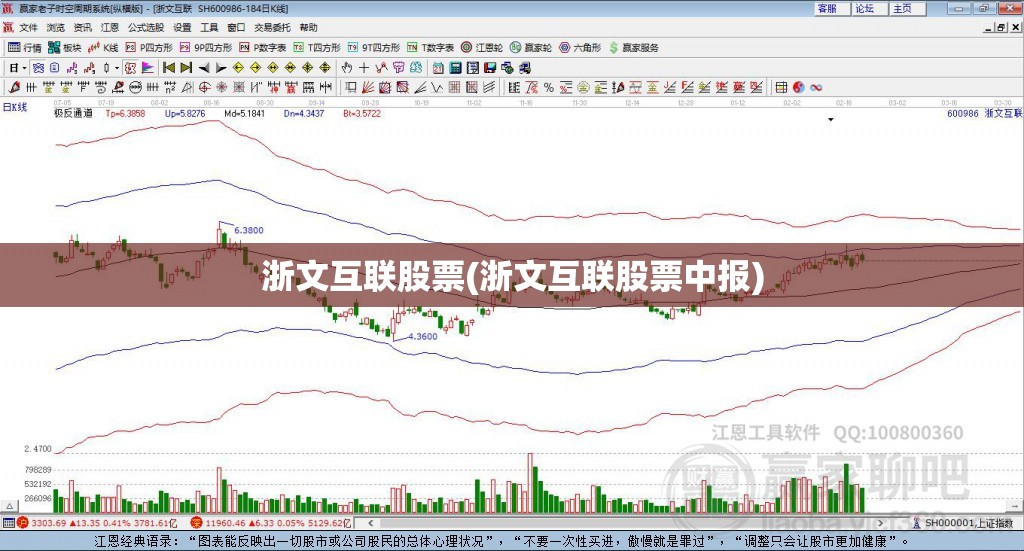Click the yin-yang icon
The width and height of the screenshot is (1024, 551).
tap(799, 87)
